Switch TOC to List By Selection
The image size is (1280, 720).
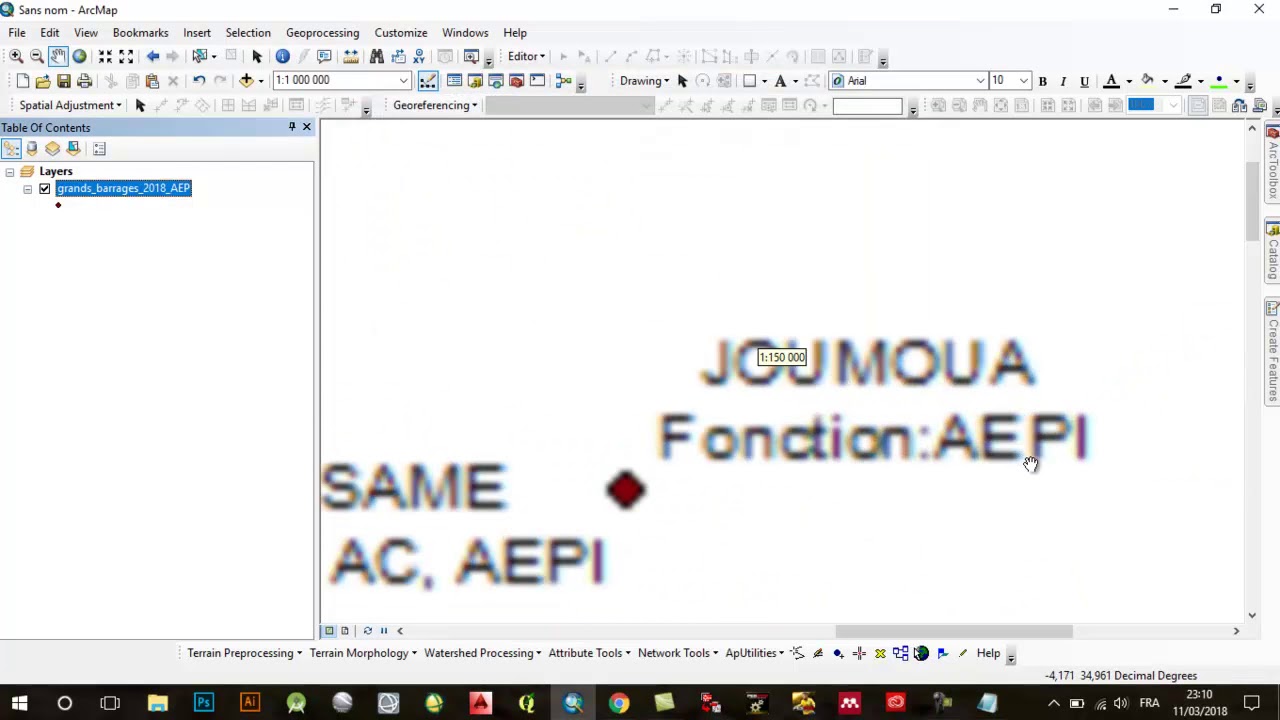[73, 148]
